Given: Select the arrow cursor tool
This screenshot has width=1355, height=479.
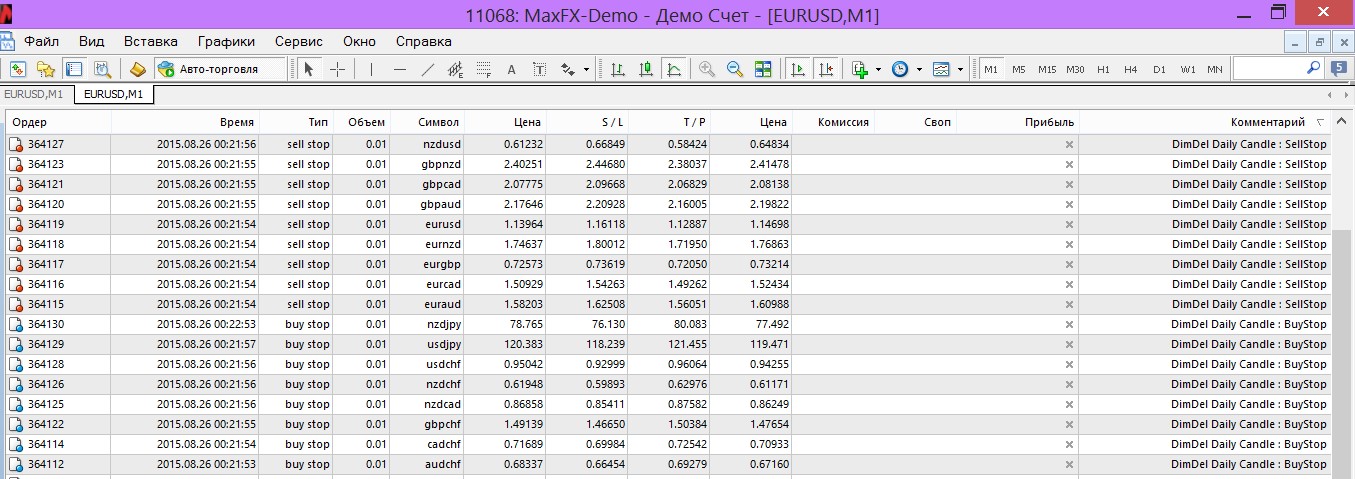Looking at the screenshot, I should click(308, 69).
